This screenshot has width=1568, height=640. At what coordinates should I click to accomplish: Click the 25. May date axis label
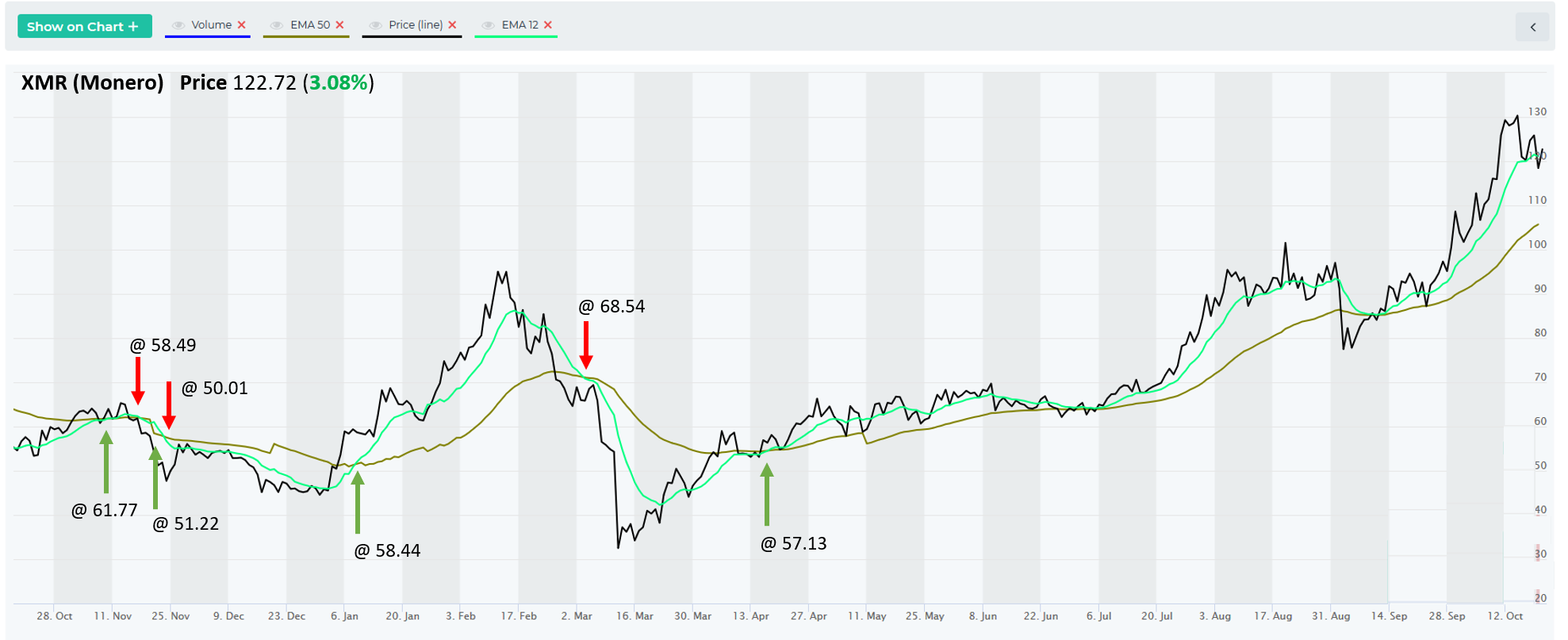[x=925, y=616]
